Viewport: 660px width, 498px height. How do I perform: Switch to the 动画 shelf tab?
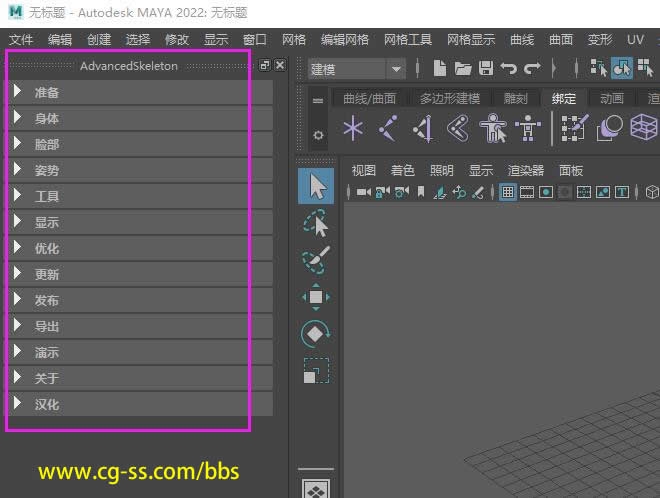[x=612, y=98]
